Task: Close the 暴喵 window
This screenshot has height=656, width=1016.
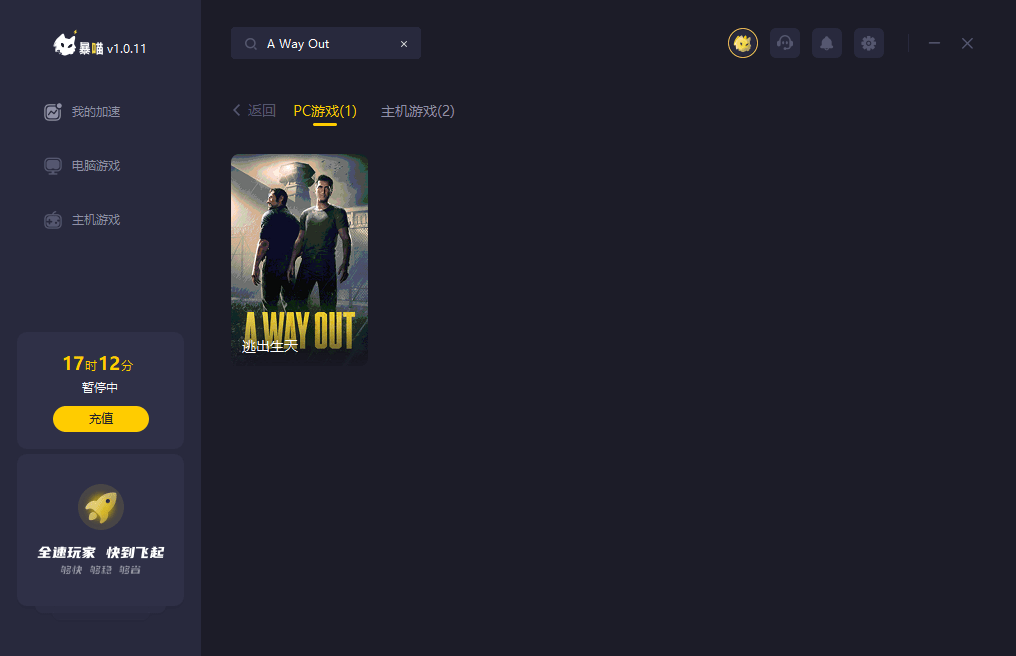Action: pyautogui.click(x=967, y=43)
